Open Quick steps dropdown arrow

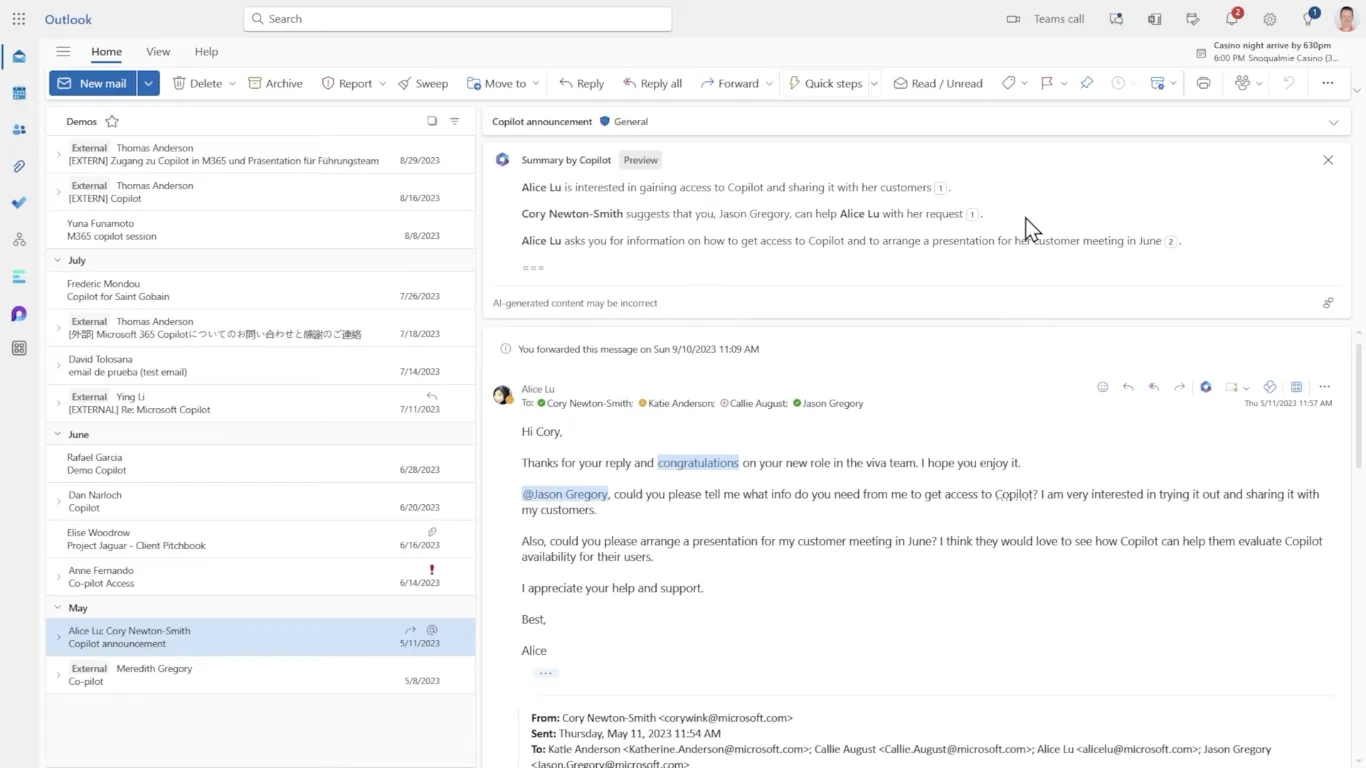coord(873,83)
